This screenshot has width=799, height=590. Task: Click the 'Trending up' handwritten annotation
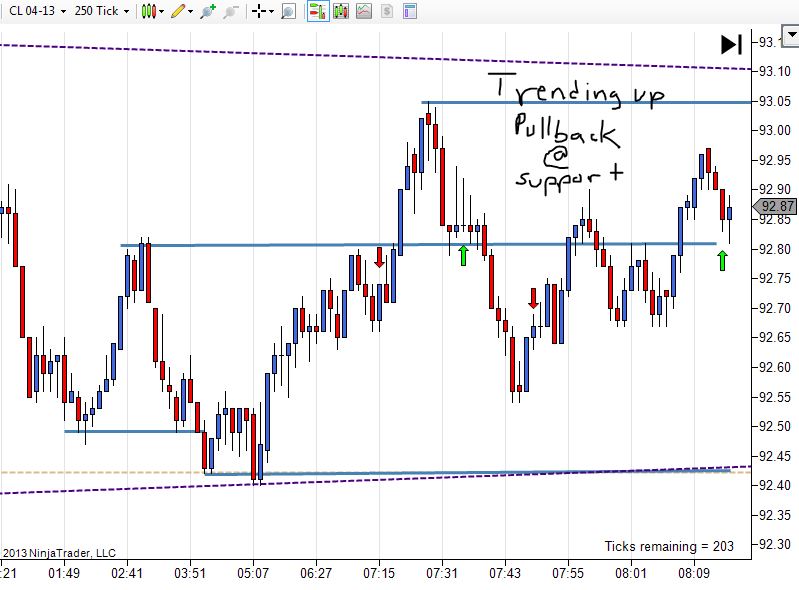(577, 91)
